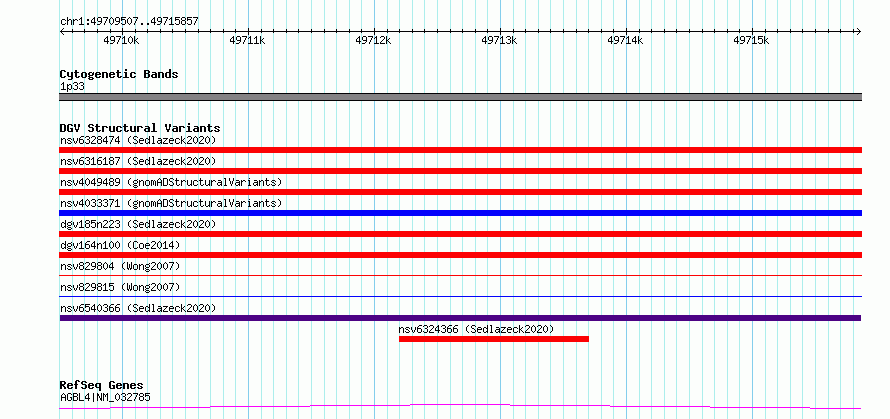Click the nsv829804 (Wong2007) label
This screenshot has height=419, width=890.
120,266
